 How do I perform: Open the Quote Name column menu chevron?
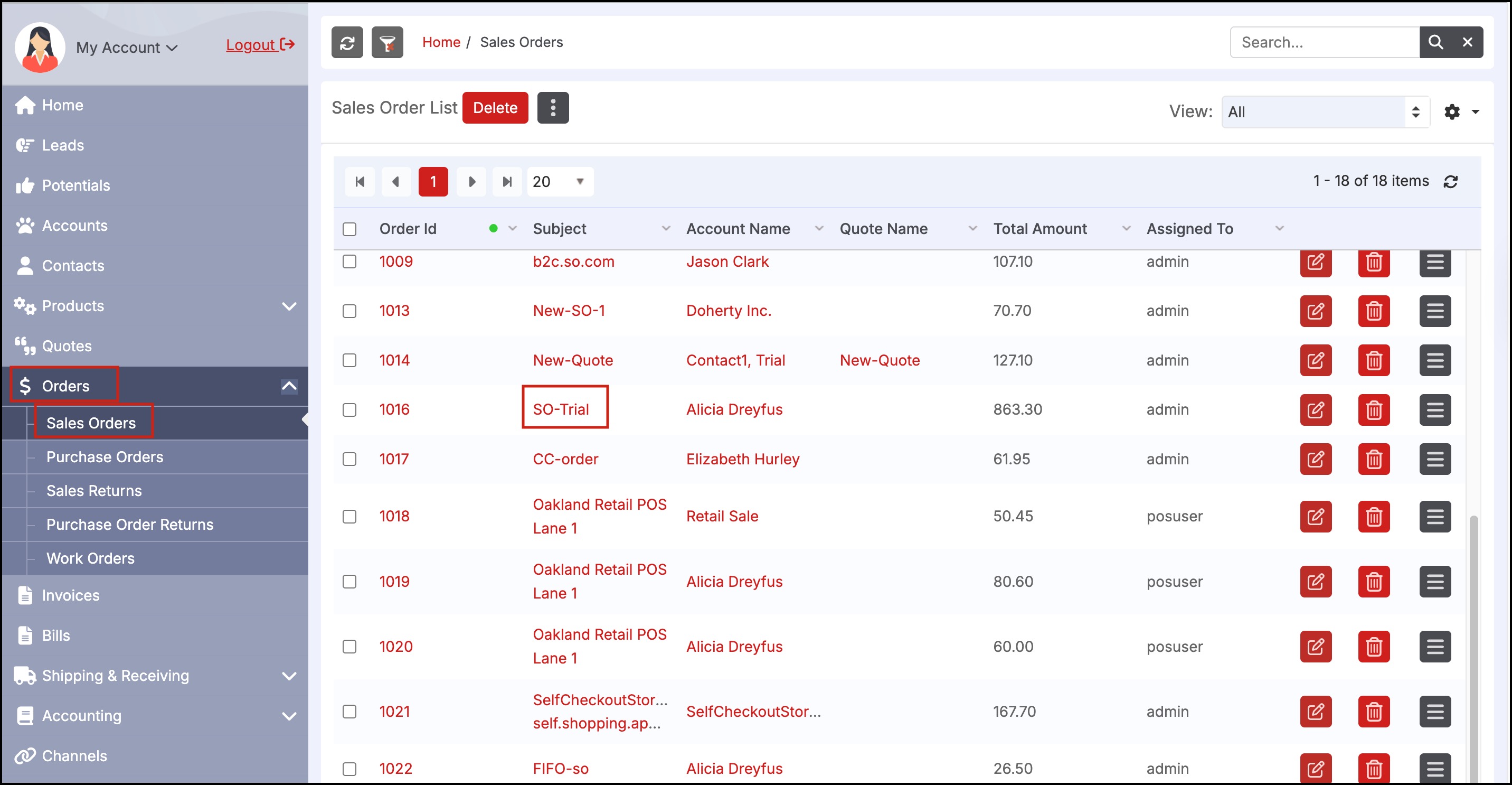973,228
